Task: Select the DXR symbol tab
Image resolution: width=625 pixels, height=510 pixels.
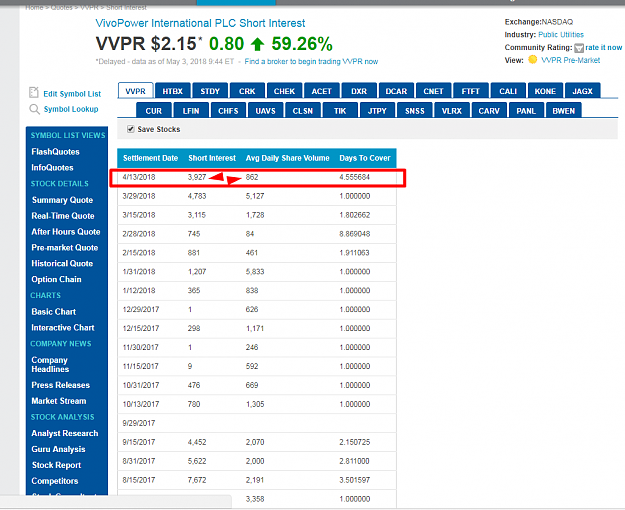Action: point(359,91)
